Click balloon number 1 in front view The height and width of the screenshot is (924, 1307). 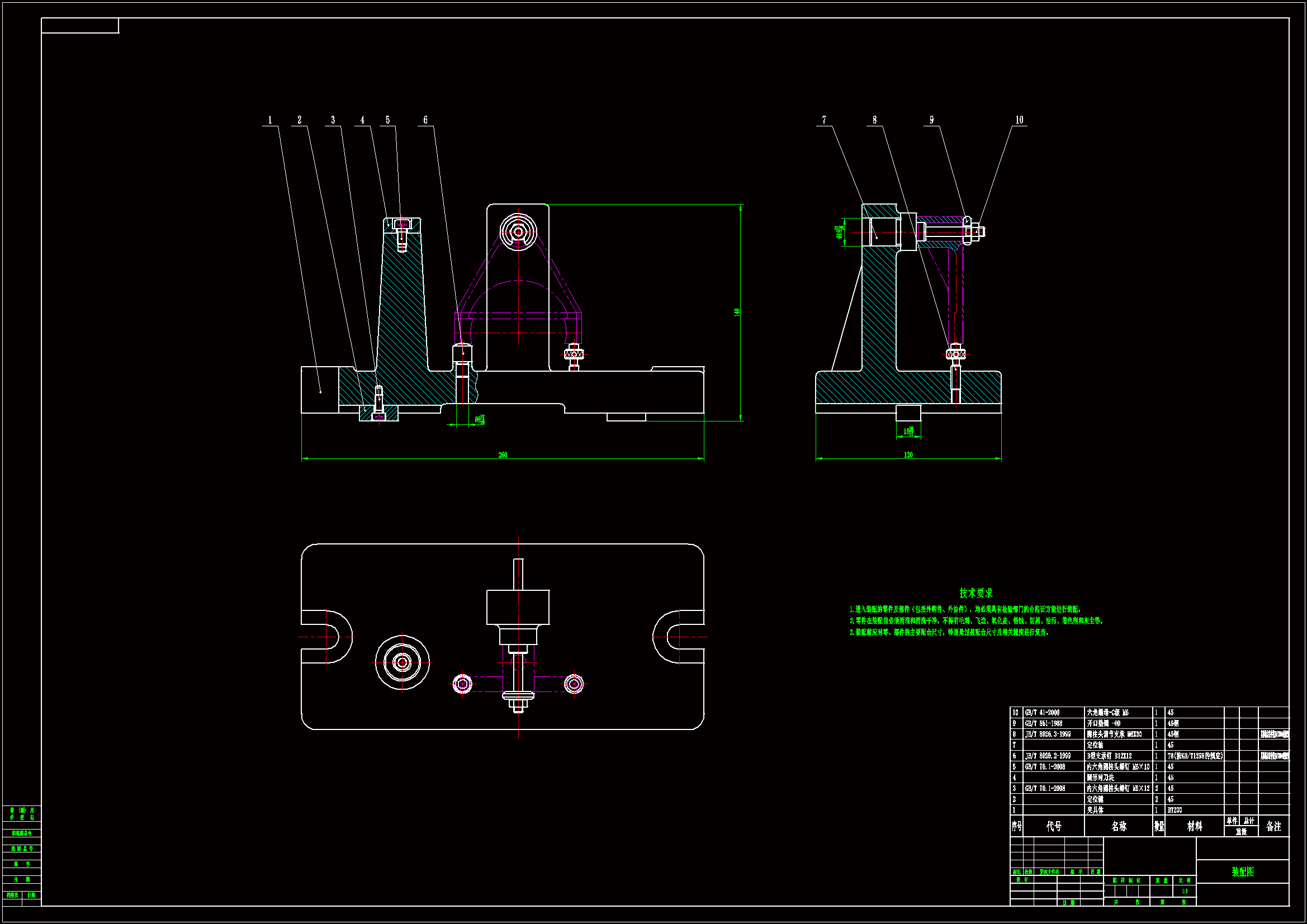click(270, 120)
